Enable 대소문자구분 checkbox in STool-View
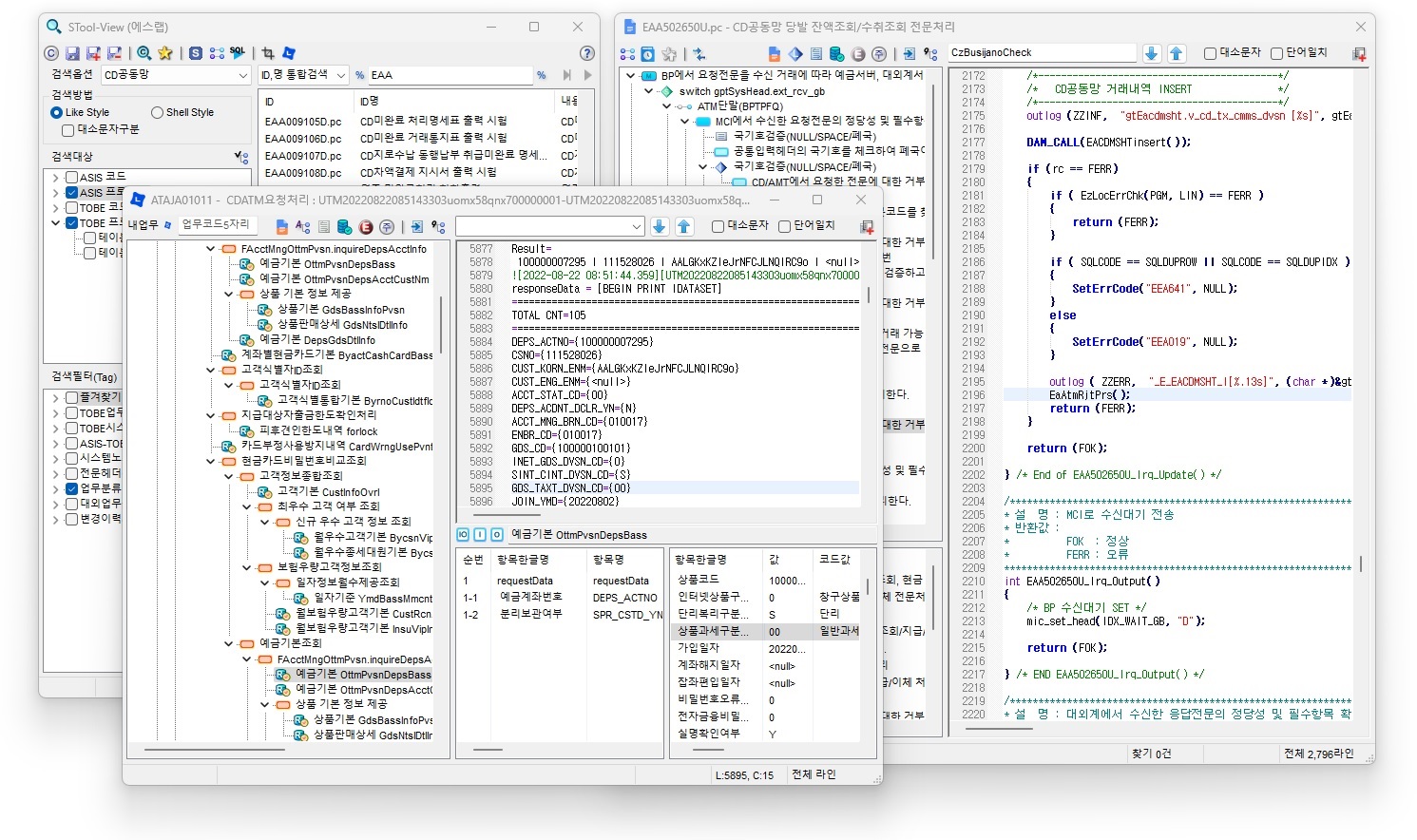Viewport: 1417px width, 840px height. pos(68,129)
